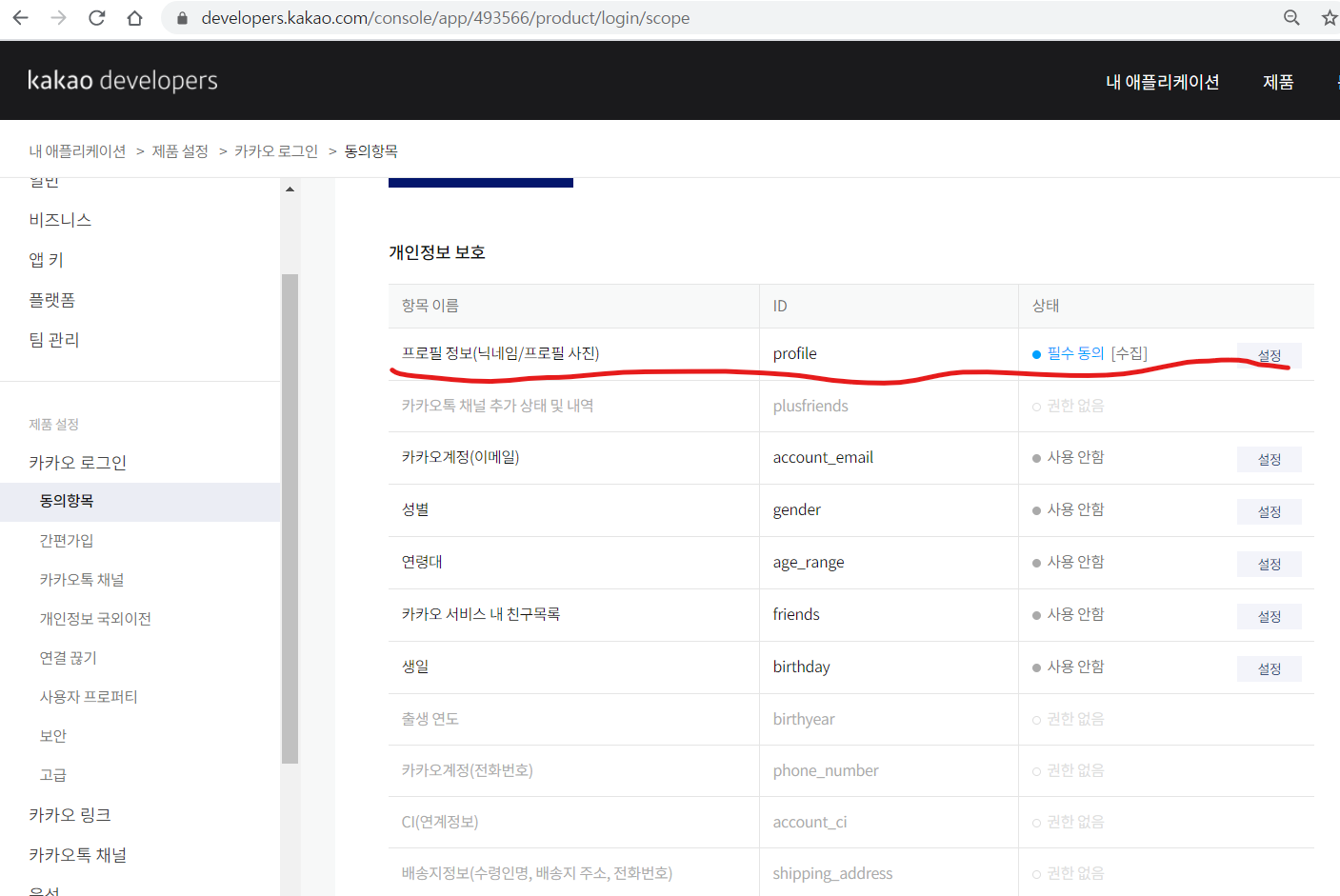This screenshot has width=1340, height=896.
Task: Open 내 애플리케이션 in top navigation
Action: click(x=1162, y=82)
